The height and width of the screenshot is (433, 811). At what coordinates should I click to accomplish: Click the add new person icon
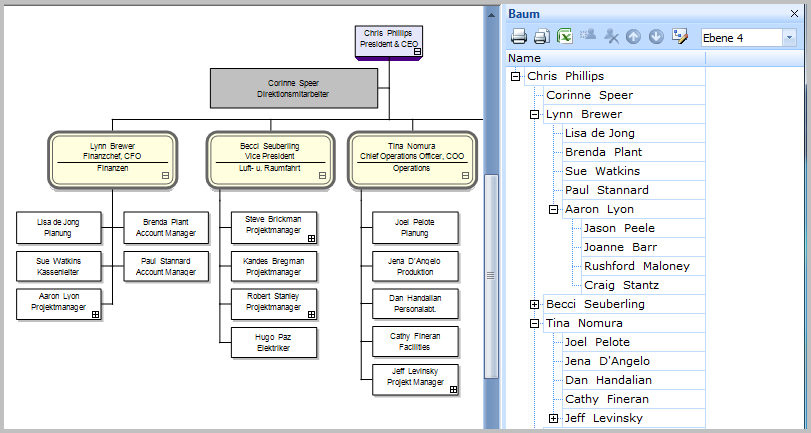coord(587,37)
